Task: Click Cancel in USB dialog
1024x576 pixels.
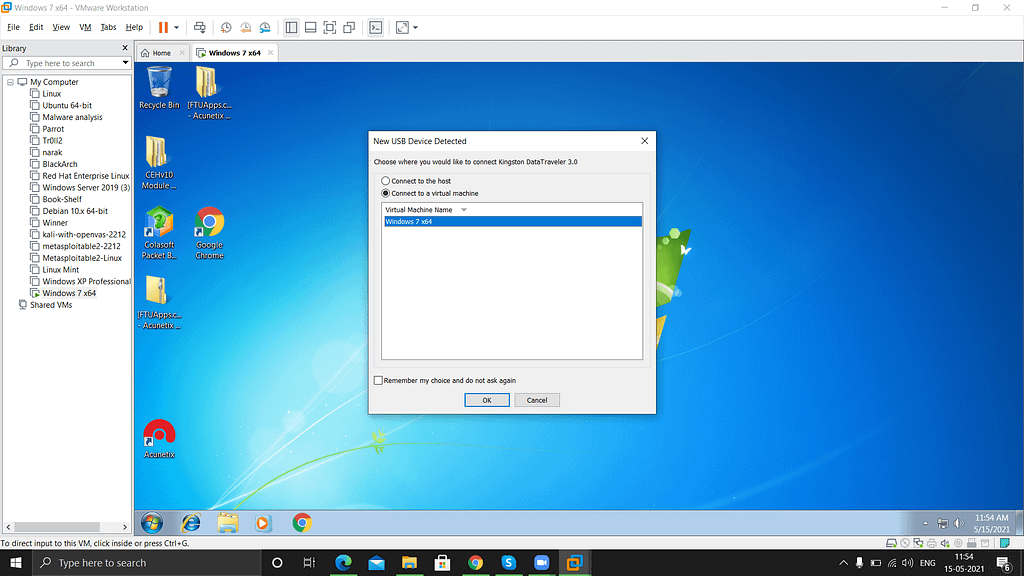Action: [x=537, y=400]
